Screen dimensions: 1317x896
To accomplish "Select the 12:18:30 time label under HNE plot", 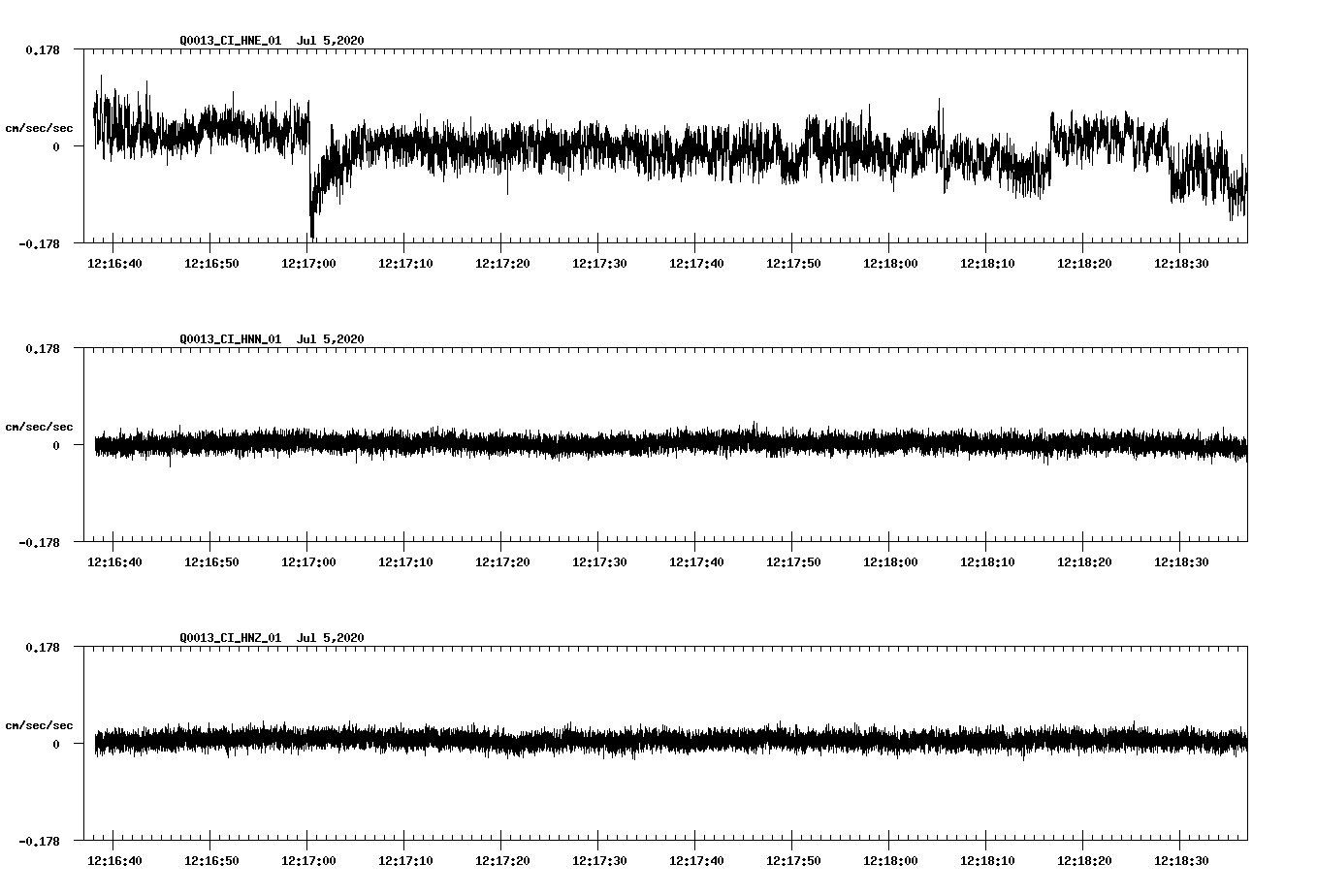I will click(1181, 264).
